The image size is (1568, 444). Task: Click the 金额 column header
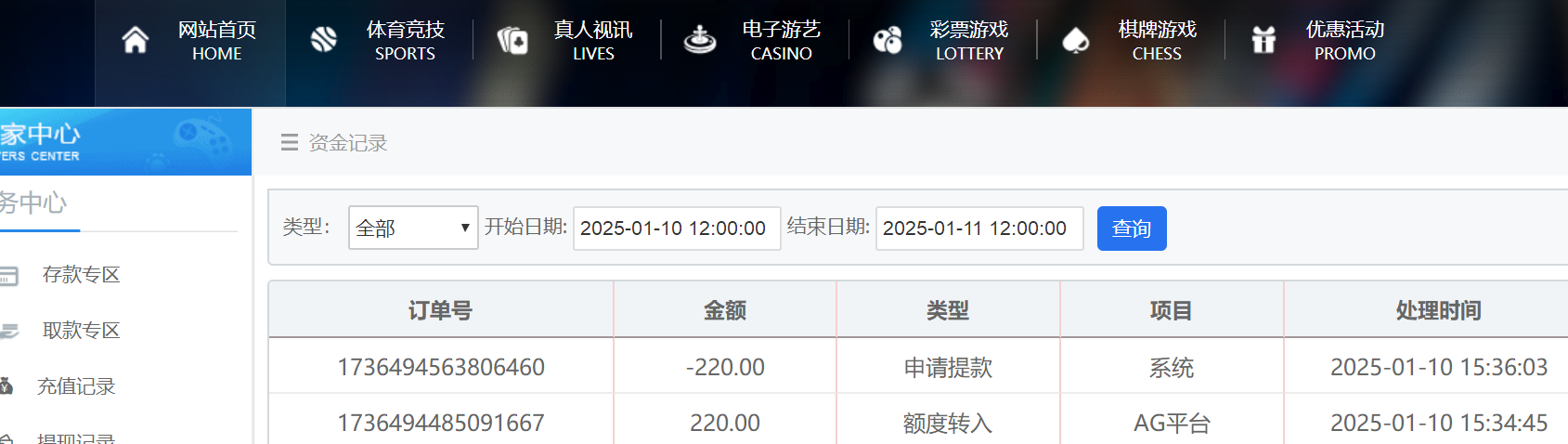[725, 310]
